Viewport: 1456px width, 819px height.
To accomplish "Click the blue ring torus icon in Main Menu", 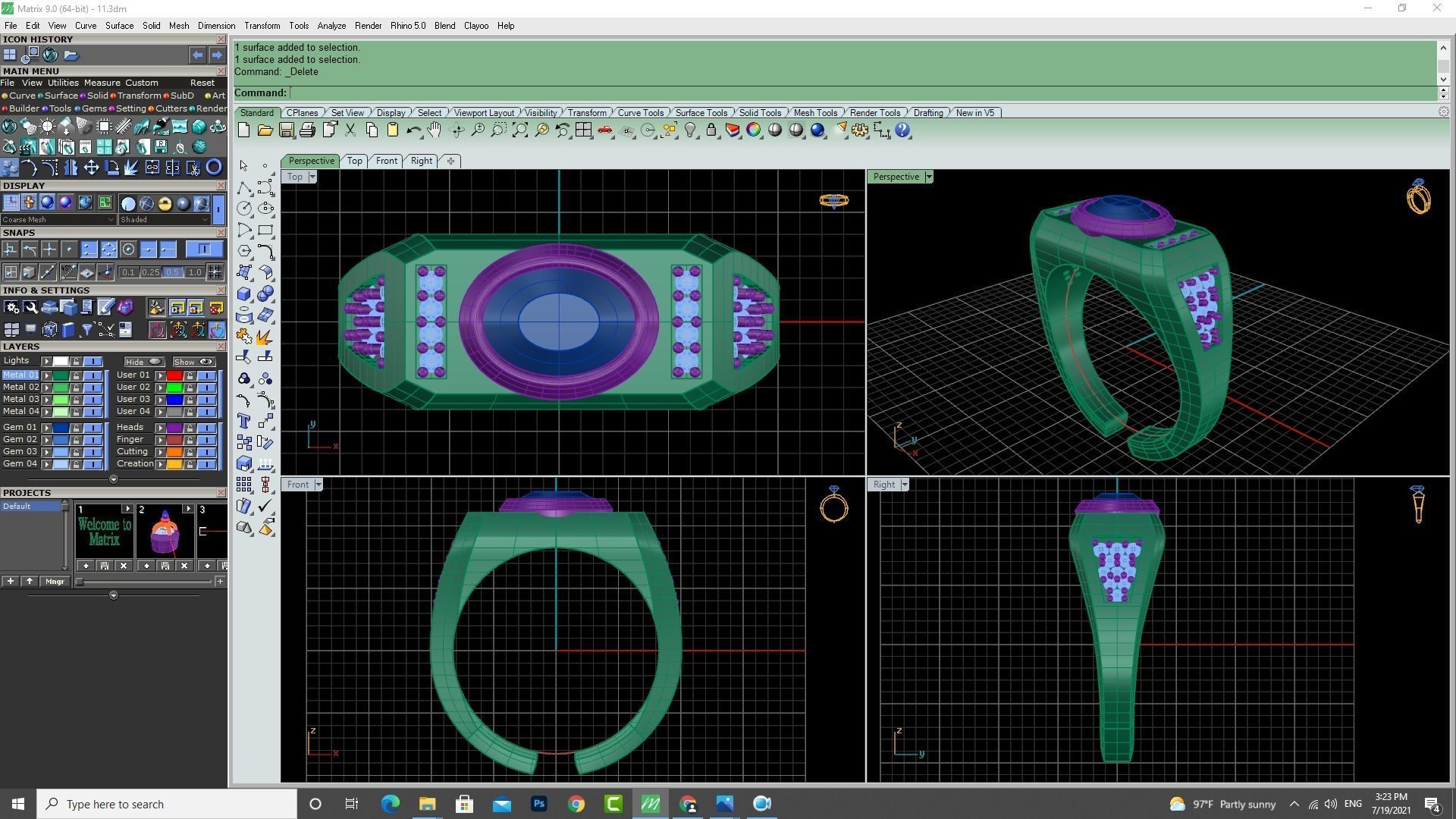I will [214, 168].
